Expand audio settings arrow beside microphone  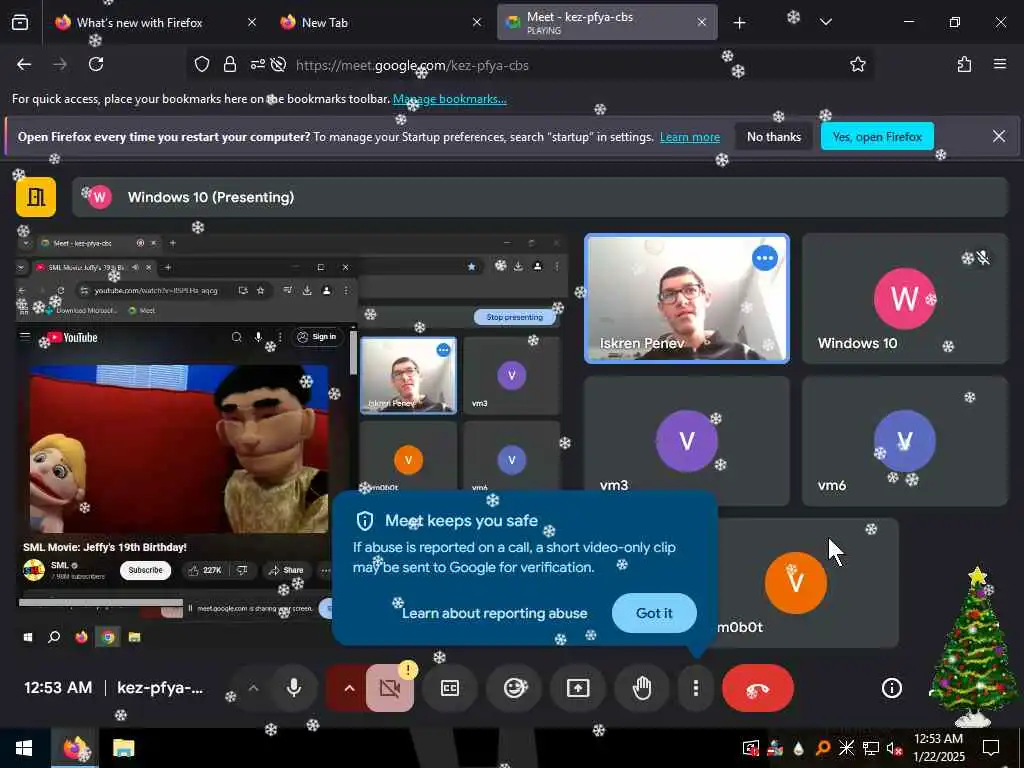[x=253, y=688]
